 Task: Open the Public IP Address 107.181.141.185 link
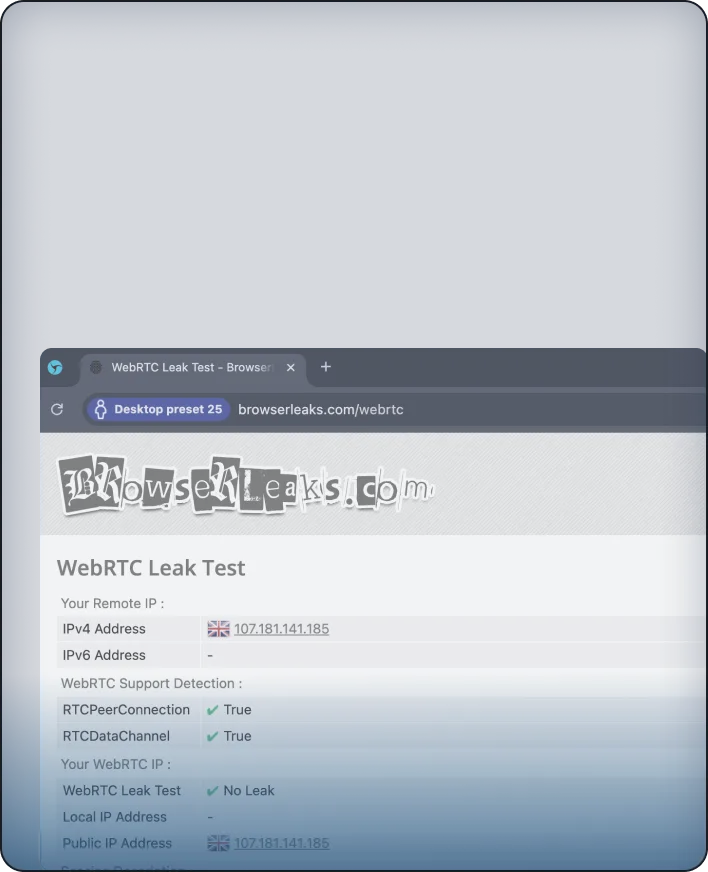coord(281,843)
